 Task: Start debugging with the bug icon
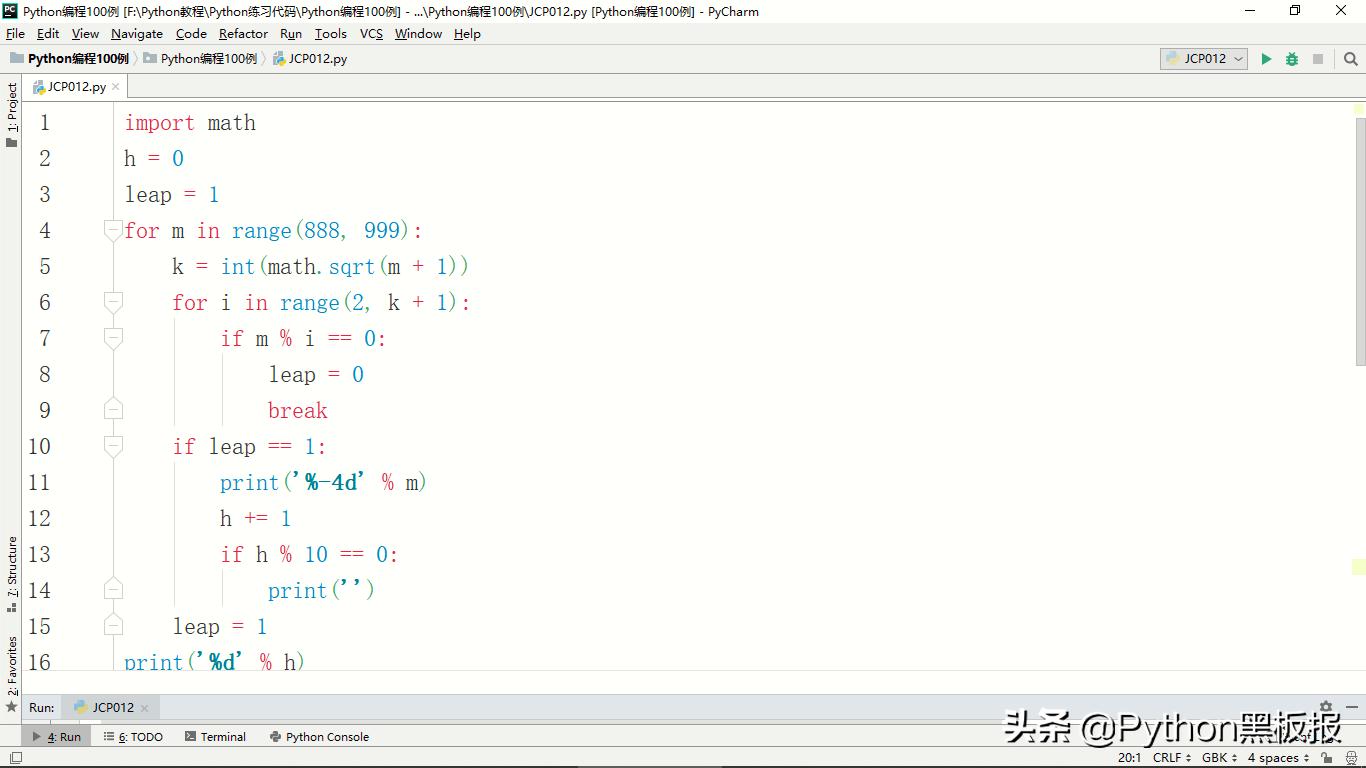click(x=1292, y=59)
